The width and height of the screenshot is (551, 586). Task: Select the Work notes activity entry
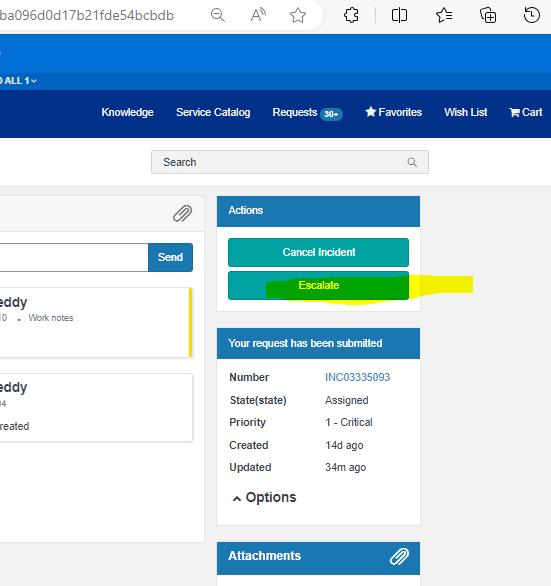pyautogui.click(x=96, y=323)
